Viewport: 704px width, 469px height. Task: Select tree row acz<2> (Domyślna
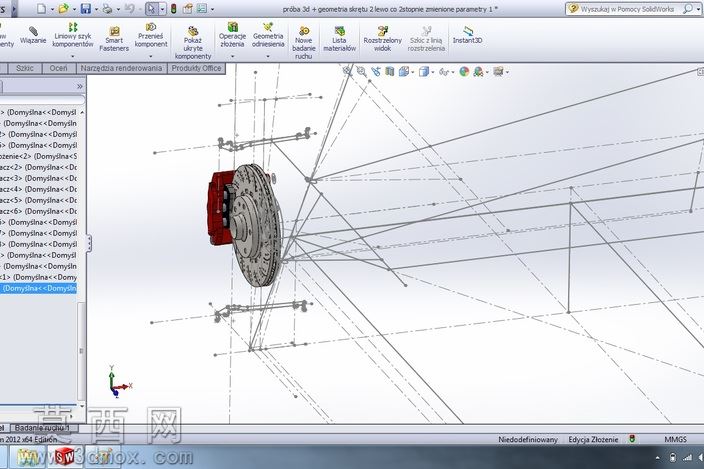point(38,167)
